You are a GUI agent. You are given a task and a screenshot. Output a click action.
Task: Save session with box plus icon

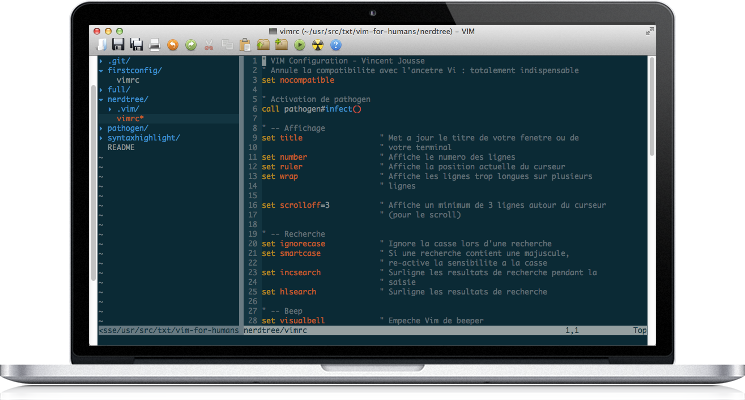coord(281,45)
